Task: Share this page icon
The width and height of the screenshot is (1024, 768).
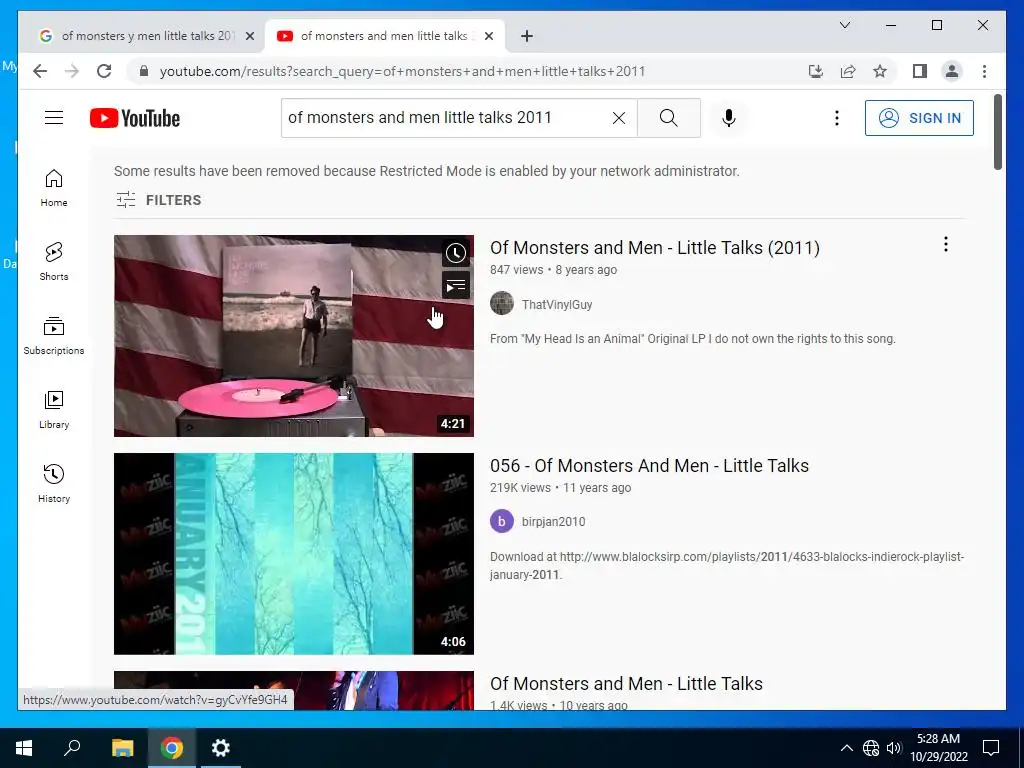Action: point(848,71)
